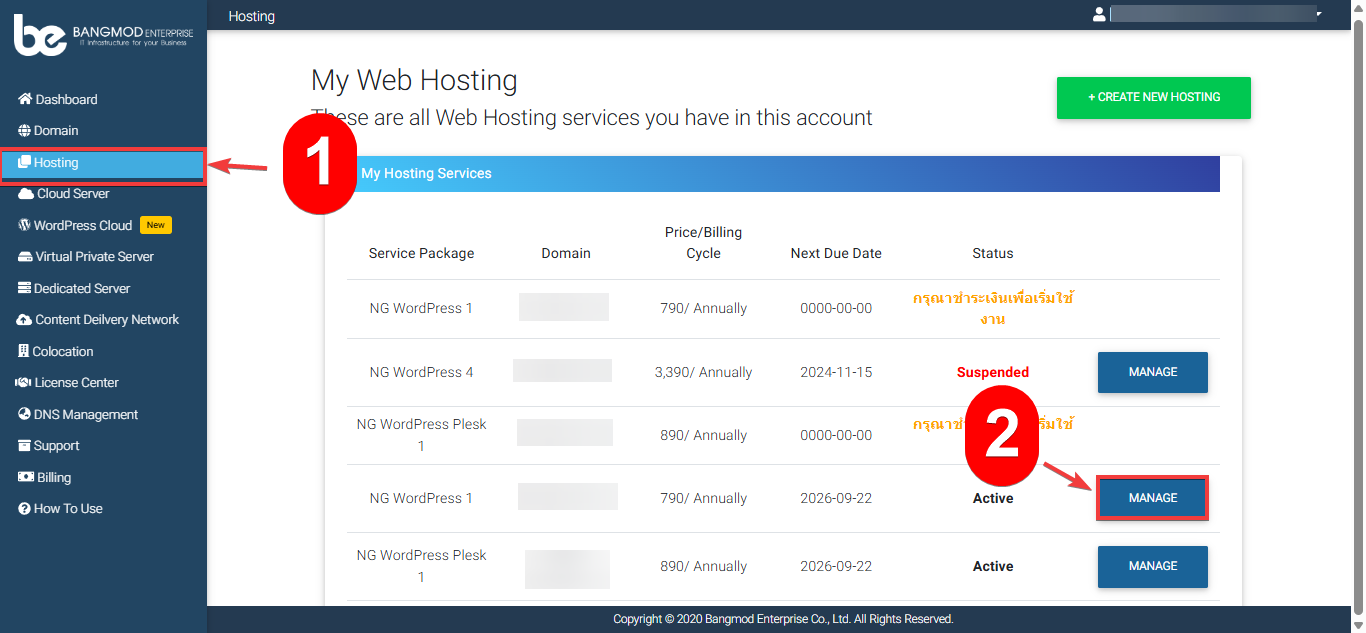Open the Hosting menu item
This screenshot has width=1366, height=633.
[56, 163]
